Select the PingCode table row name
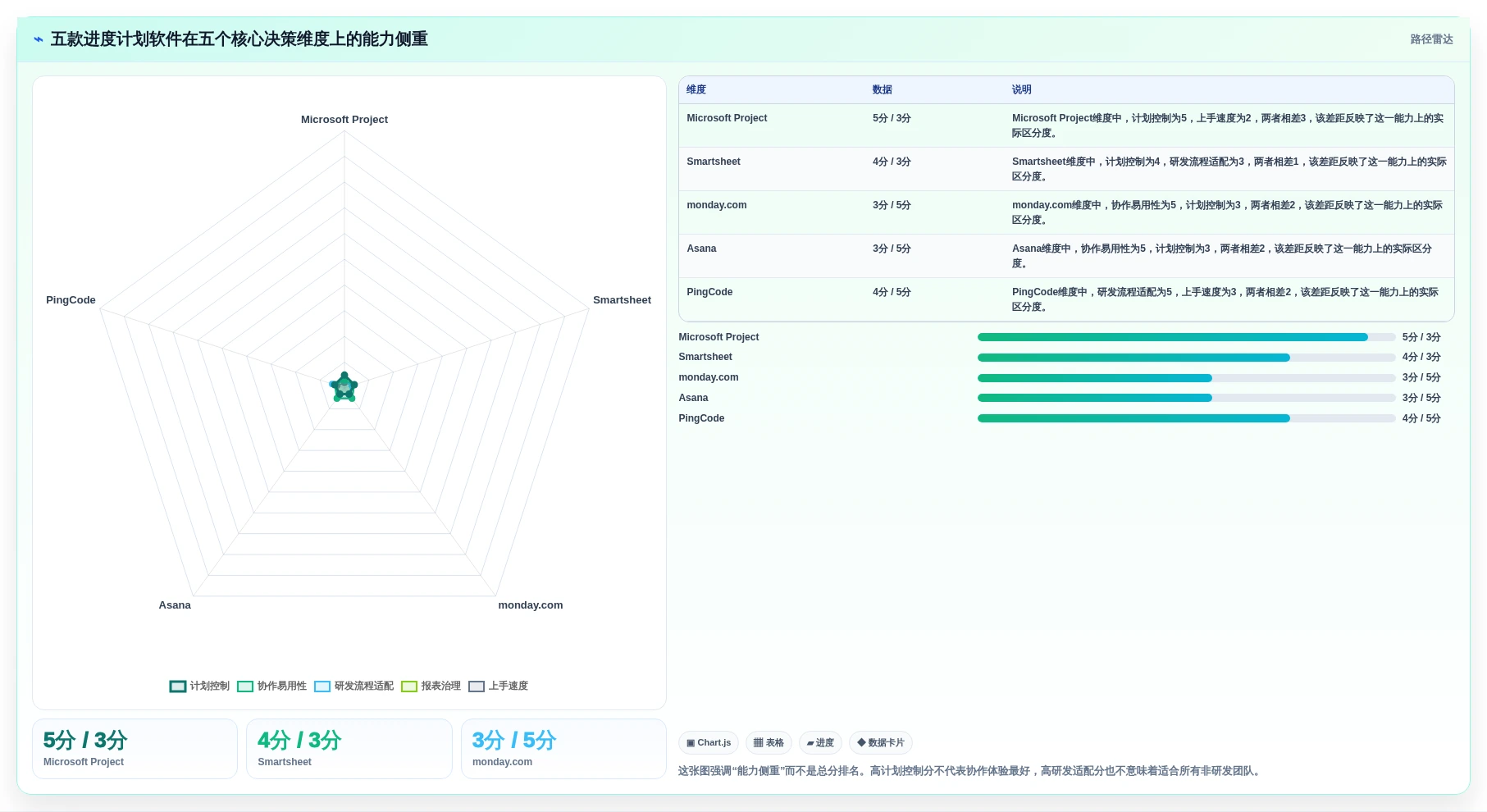 coord(709,292)
